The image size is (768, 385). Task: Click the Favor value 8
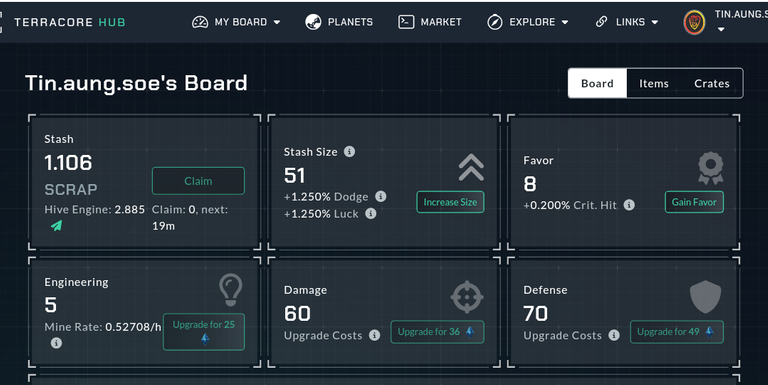[x=530, y=184]
